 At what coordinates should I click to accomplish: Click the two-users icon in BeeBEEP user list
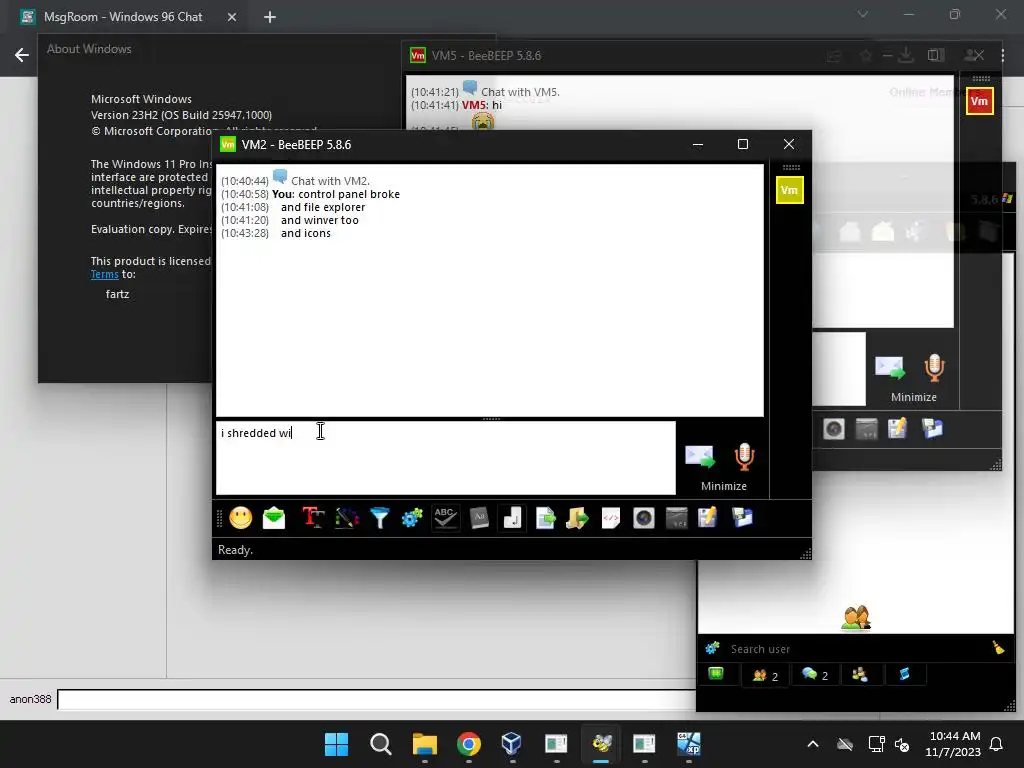pos(856,618)
